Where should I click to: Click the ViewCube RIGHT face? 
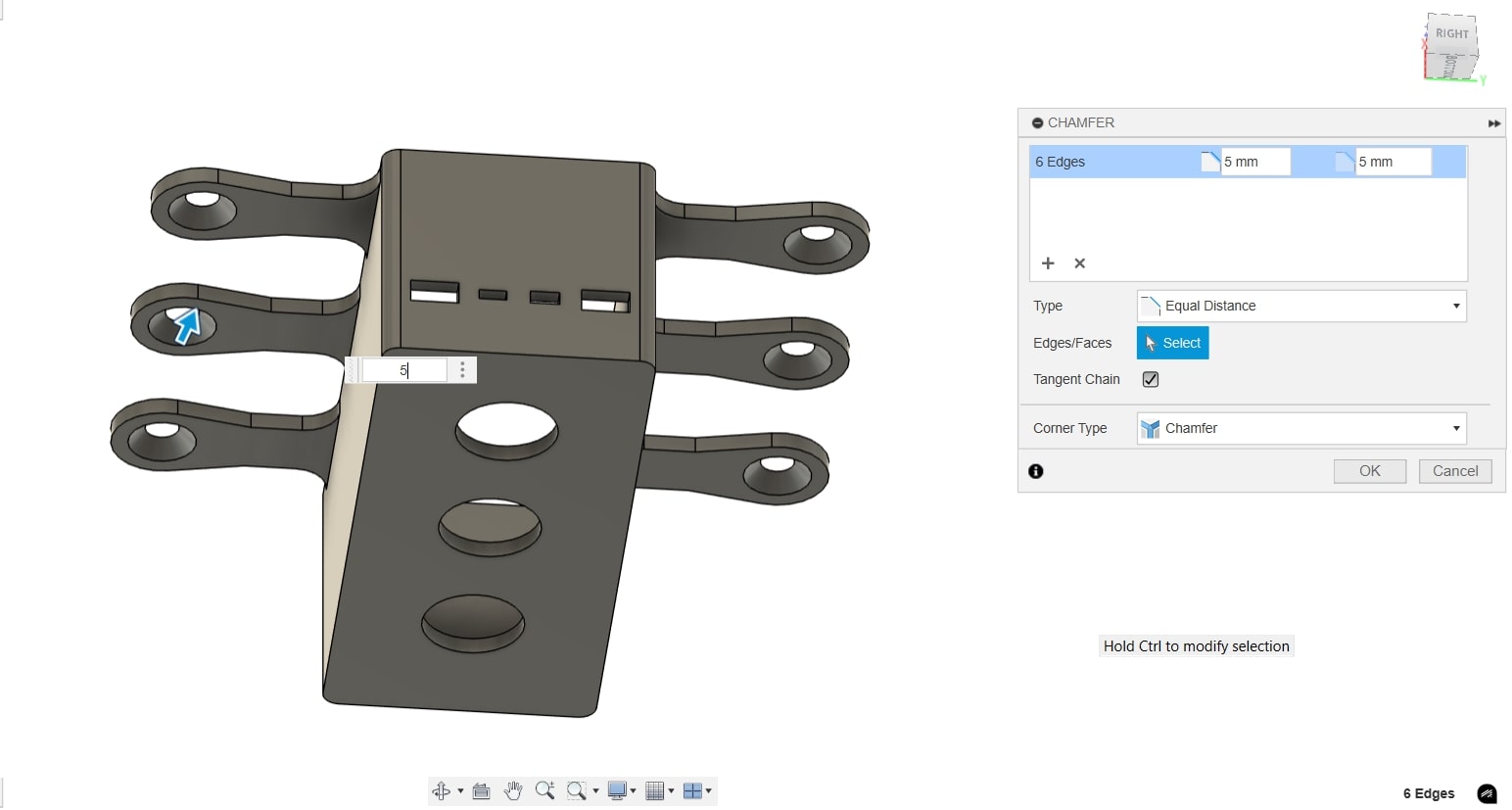[1451, 34]
